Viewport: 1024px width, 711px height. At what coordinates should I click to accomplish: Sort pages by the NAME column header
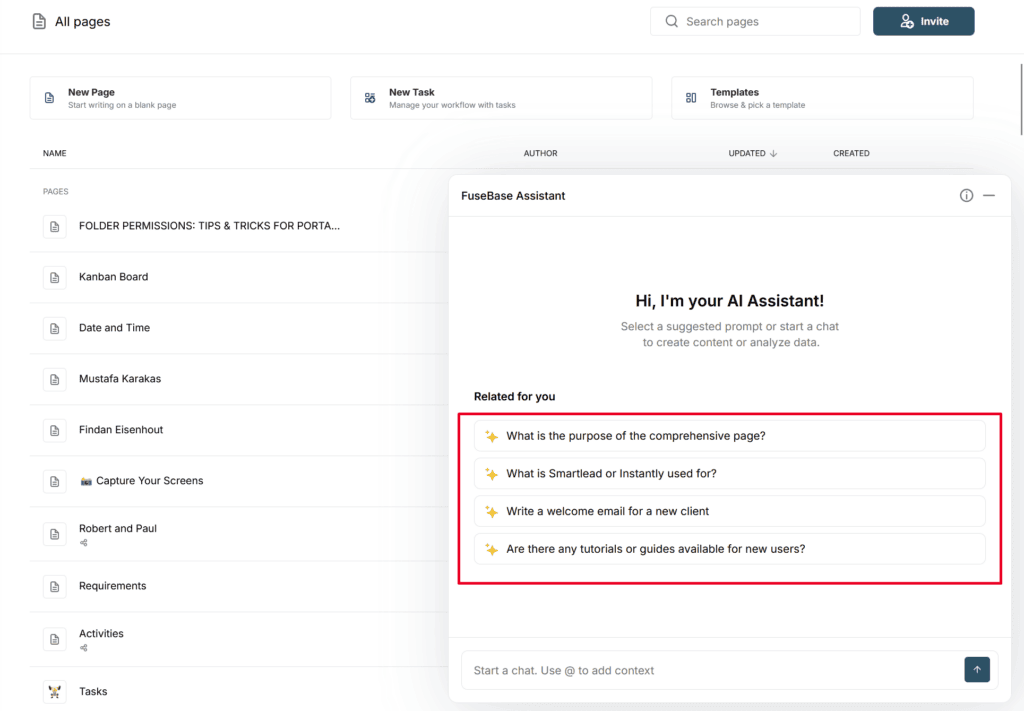[55, 153]
